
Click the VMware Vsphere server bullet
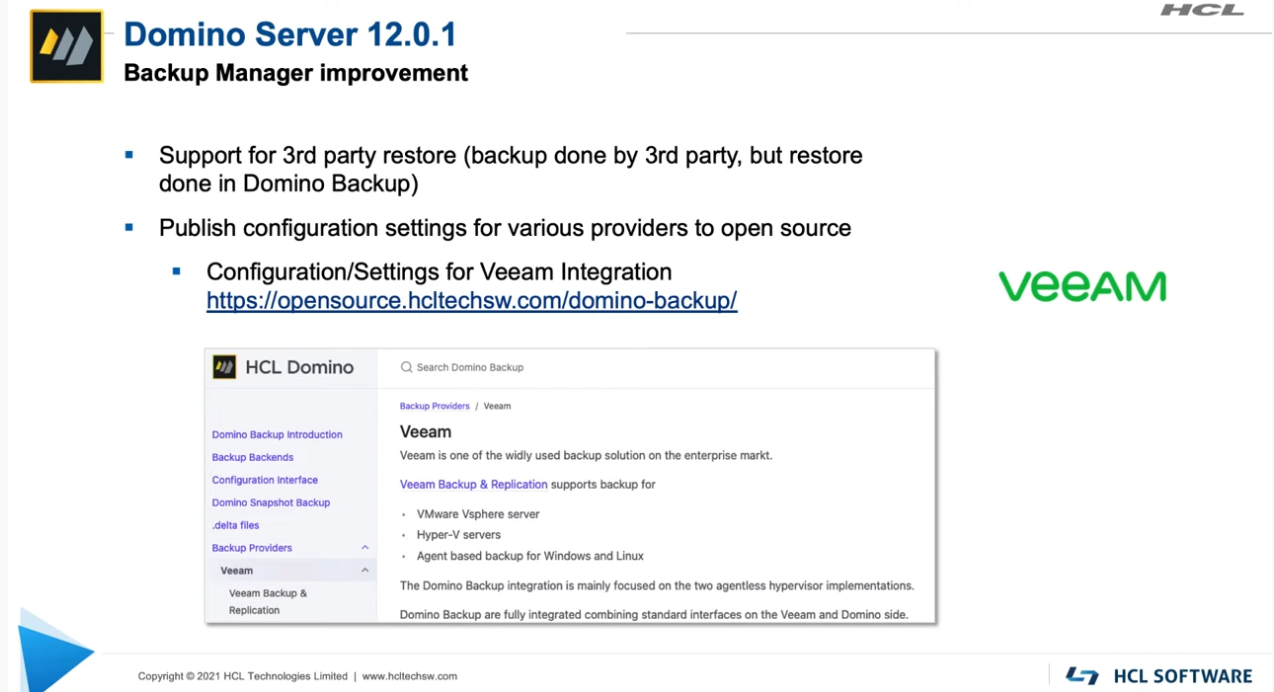point(478,514)
